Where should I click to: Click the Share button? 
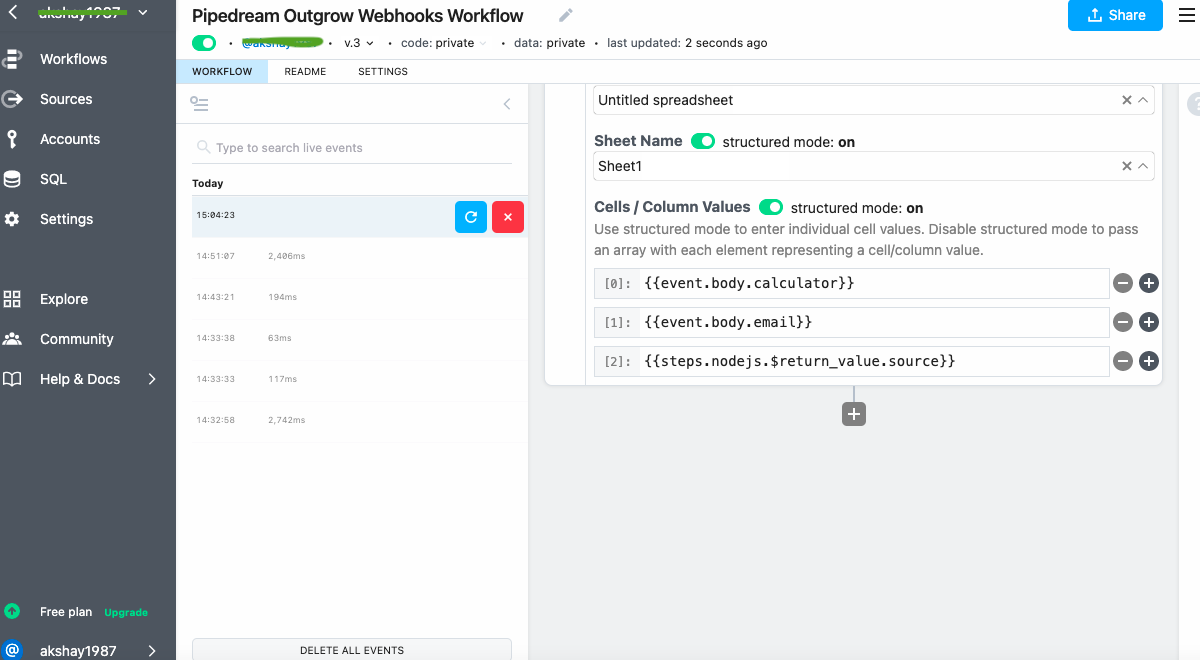(x=1115, y=15)
